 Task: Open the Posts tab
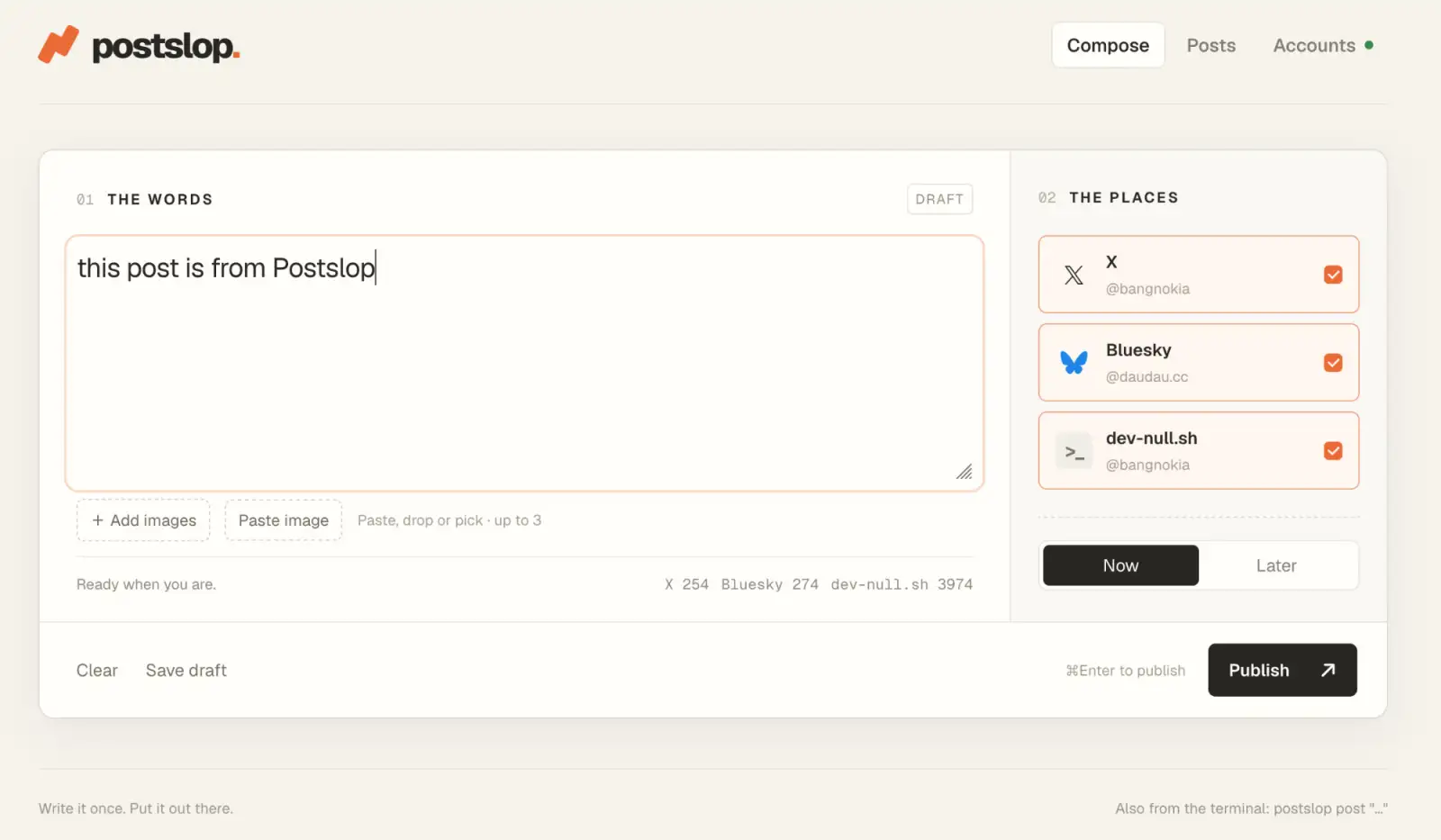(x=1210, y=45)
